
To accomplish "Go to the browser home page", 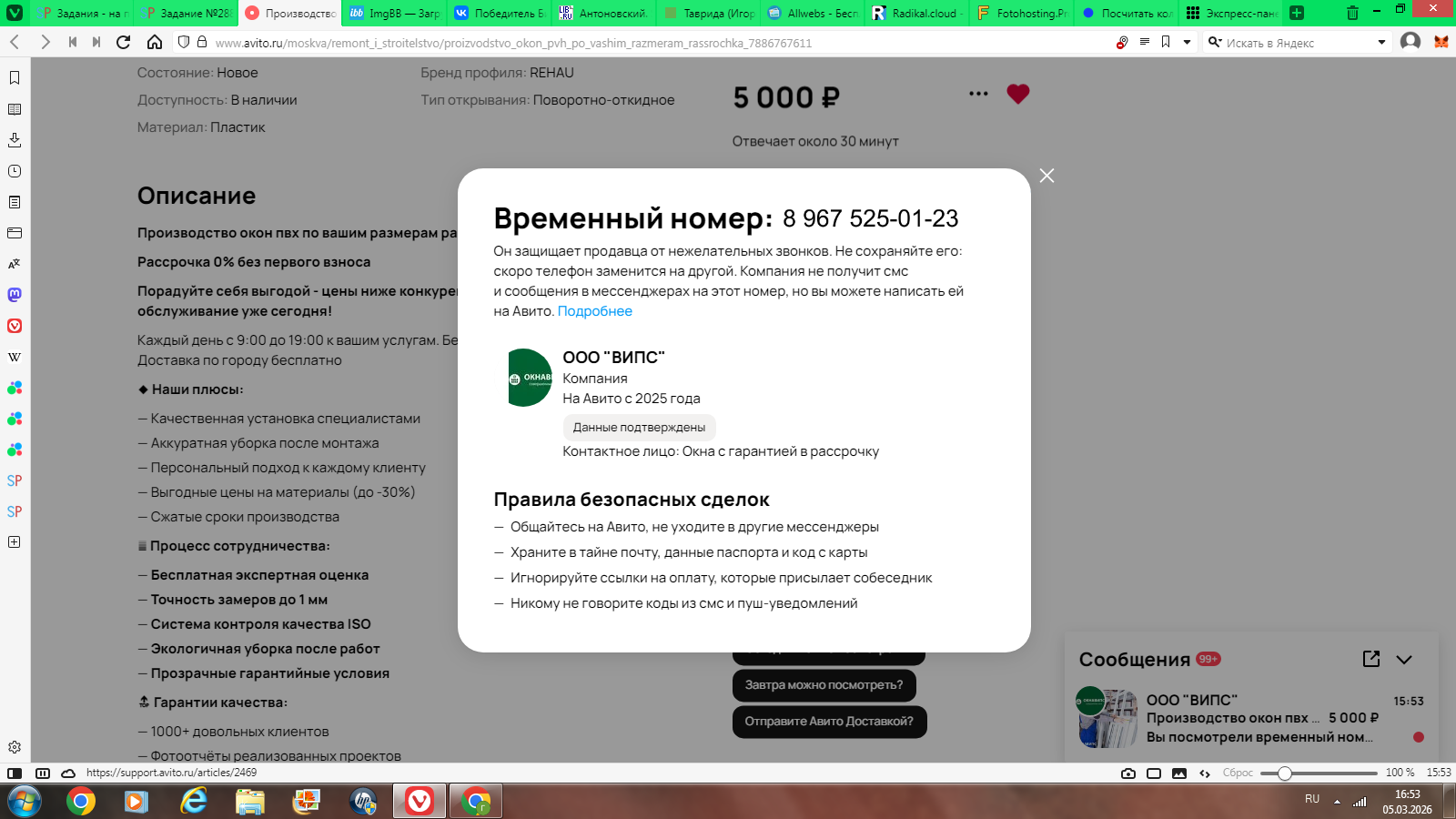I will (x=155, y=42).
